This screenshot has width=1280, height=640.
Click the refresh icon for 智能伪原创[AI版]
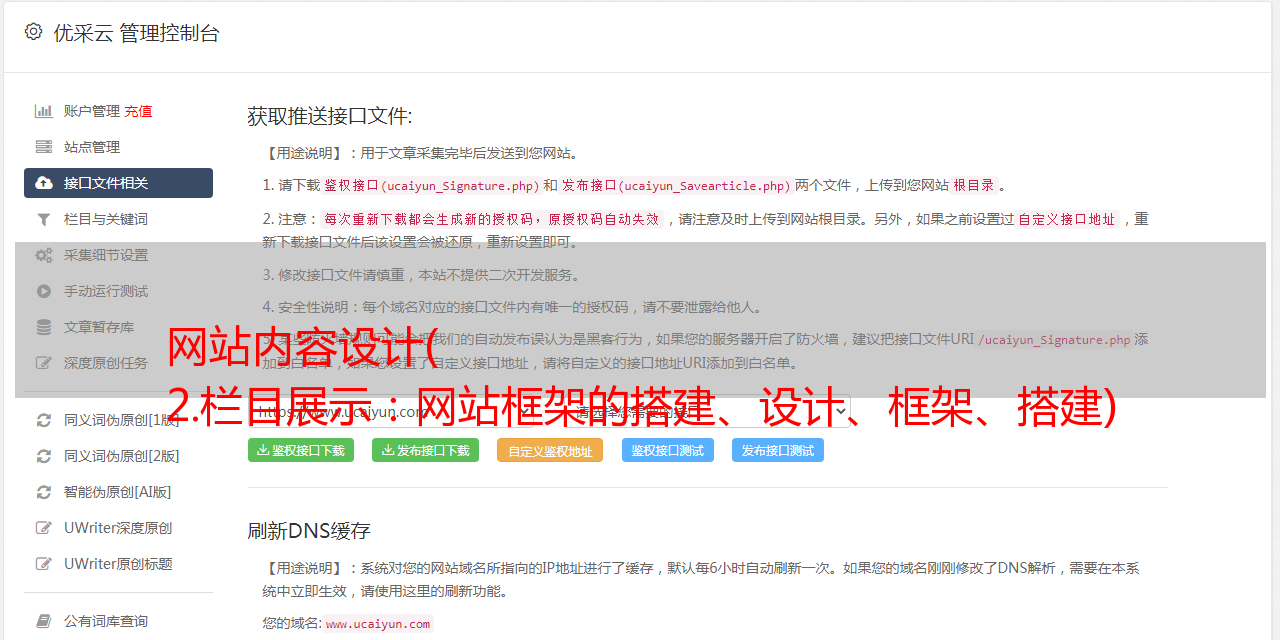[x=44, y=492]
